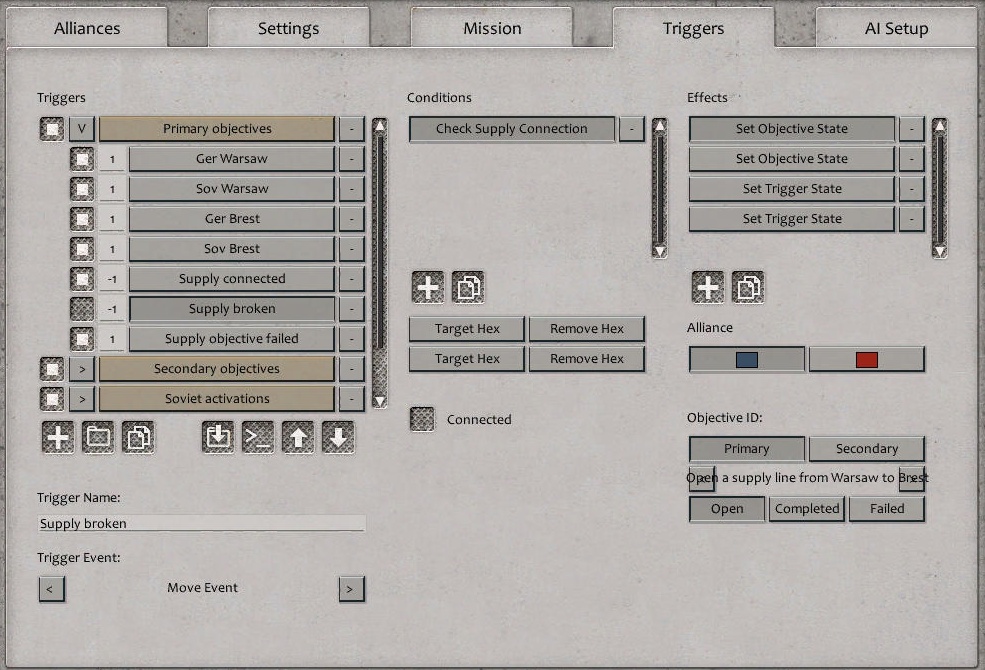Go to the AI Setup tab

(x=896, y=28)
